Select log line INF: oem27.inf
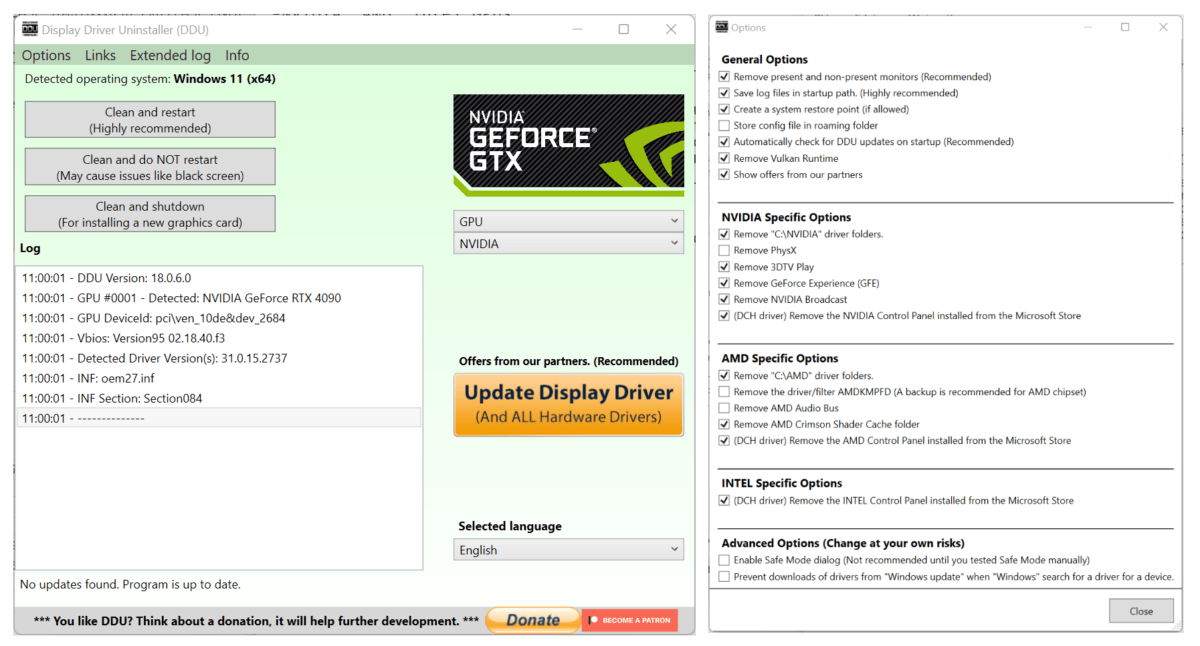1200x646 pixels. pos(219,378)
